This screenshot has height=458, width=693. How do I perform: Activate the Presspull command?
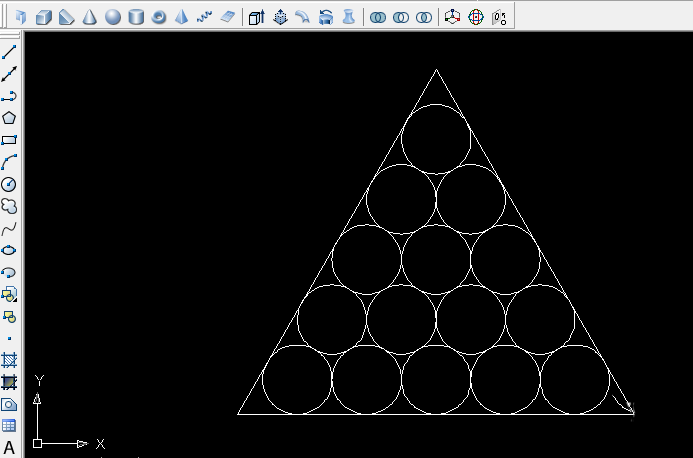click(280, 17)
